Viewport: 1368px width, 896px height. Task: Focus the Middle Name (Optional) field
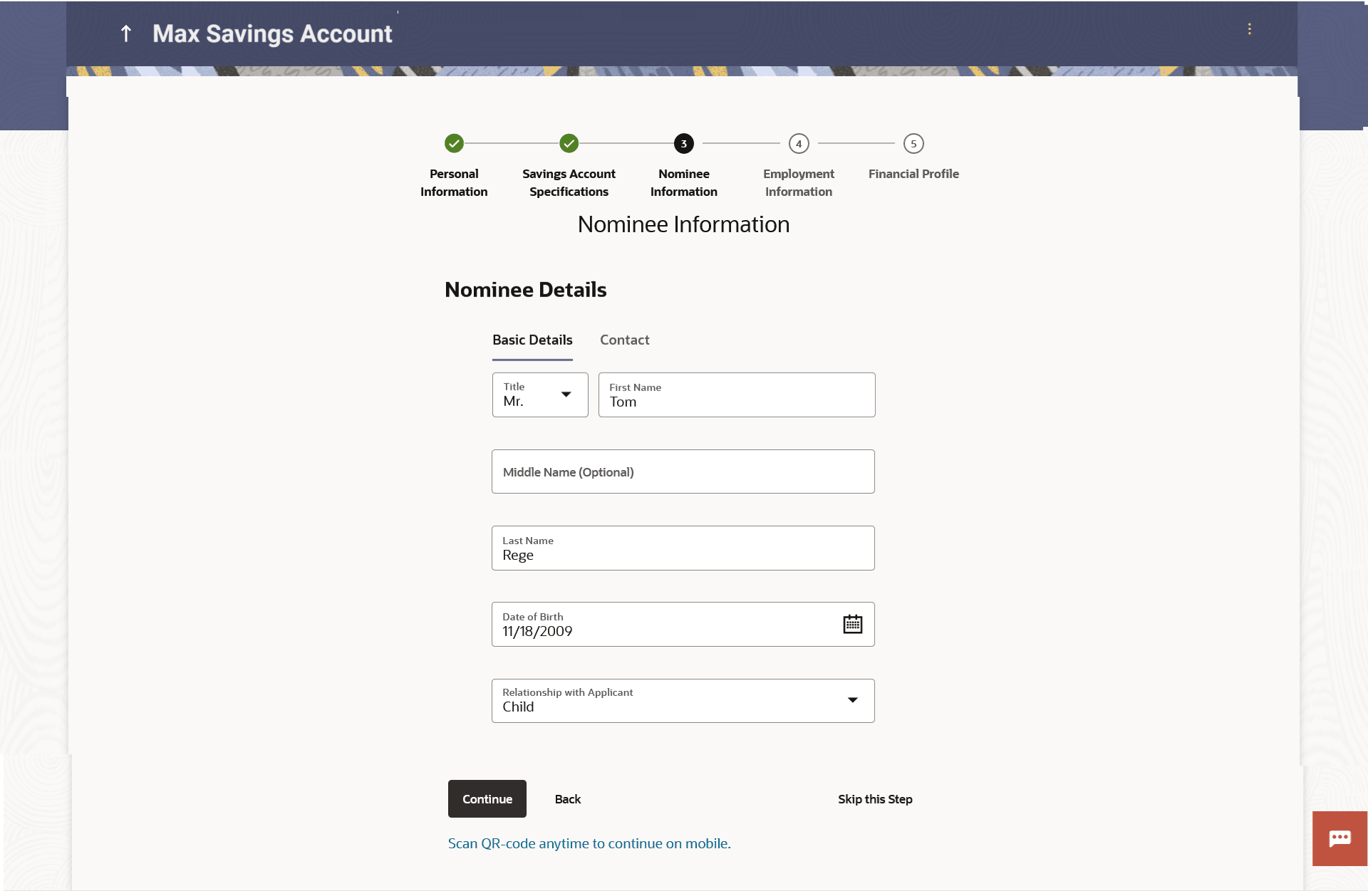(683, 472)
